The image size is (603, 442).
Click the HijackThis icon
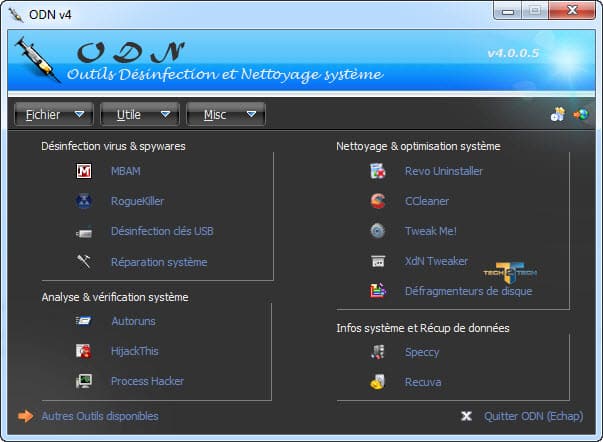[x=84, y=351]
